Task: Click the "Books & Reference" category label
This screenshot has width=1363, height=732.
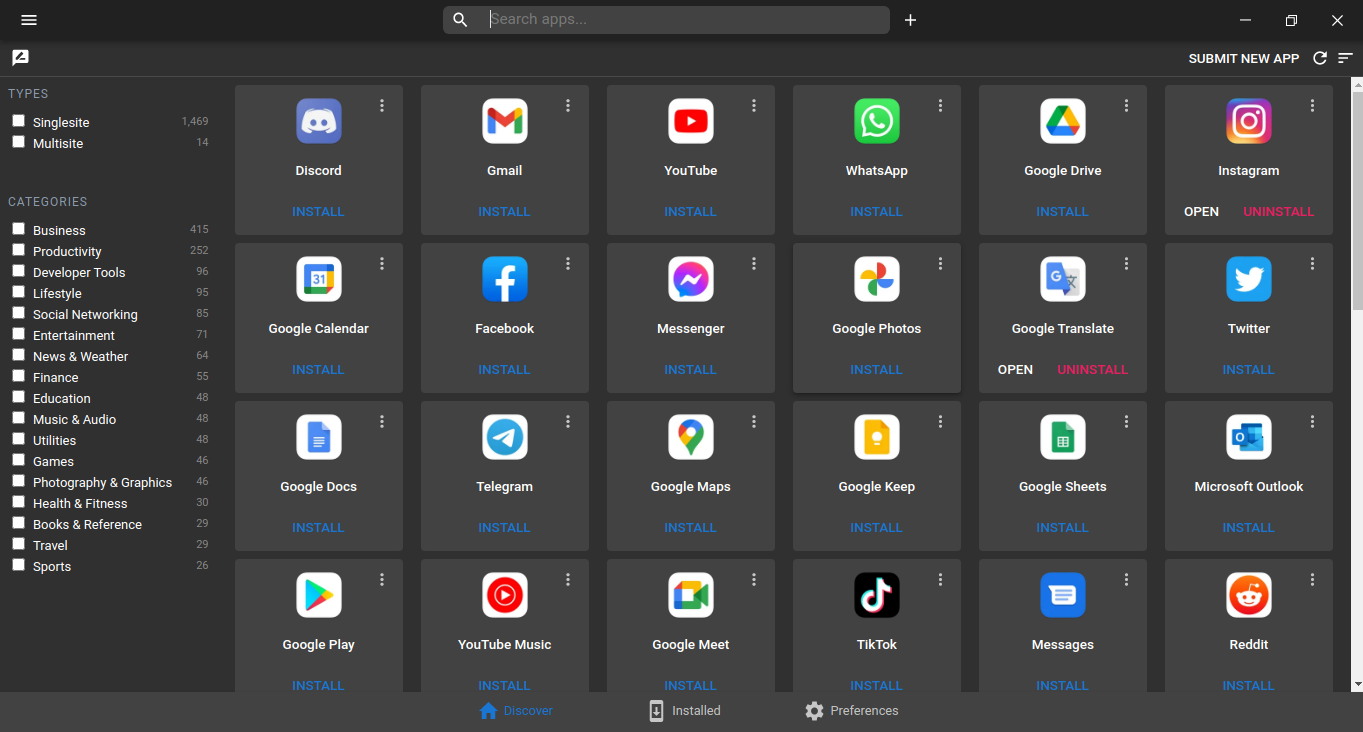Action: (87, 524)
